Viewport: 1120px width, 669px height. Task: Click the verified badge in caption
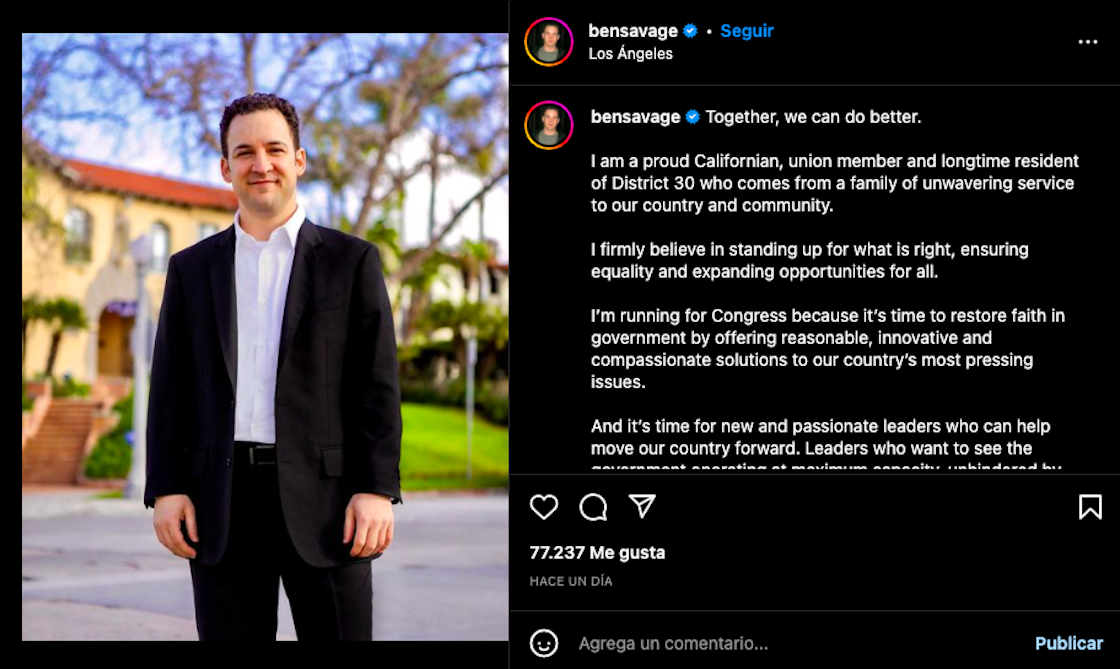coord(692,117)
